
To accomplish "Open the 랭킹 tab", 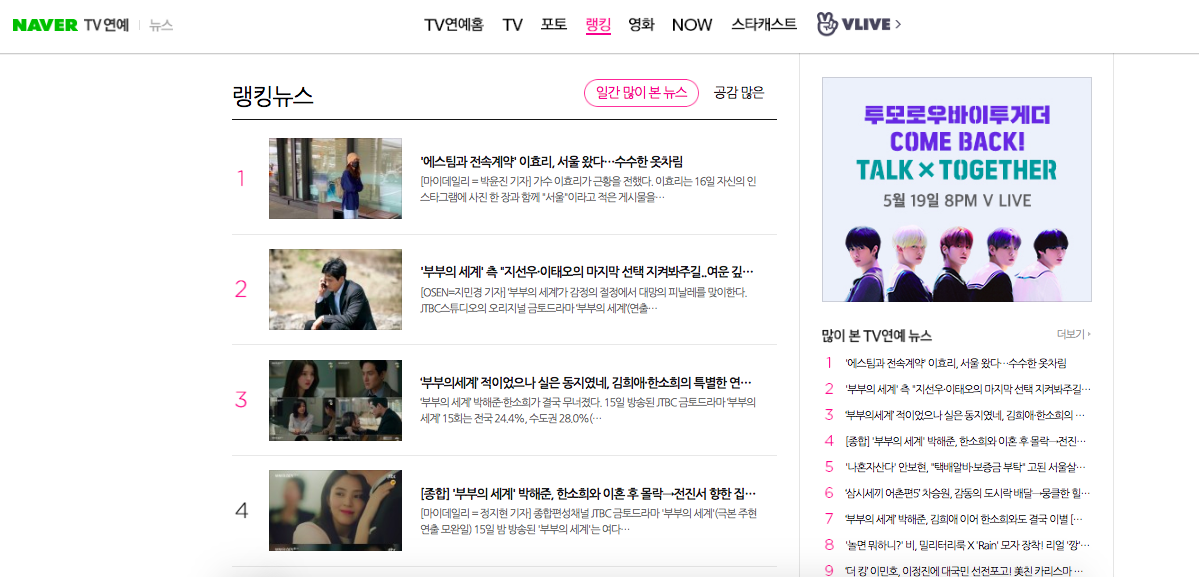I will coord(598,24).
